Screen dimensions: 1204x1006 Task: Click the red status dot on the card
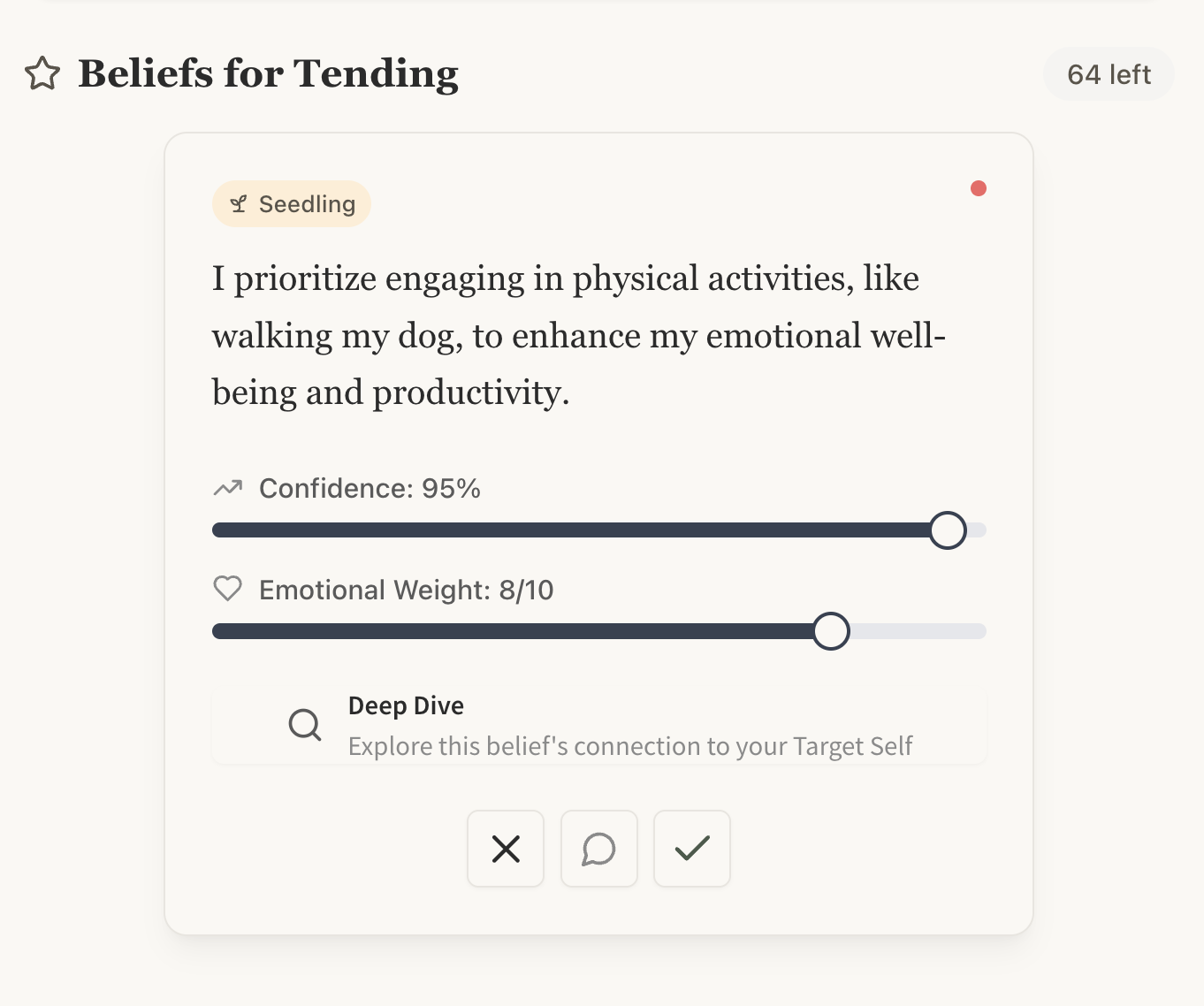978,188
